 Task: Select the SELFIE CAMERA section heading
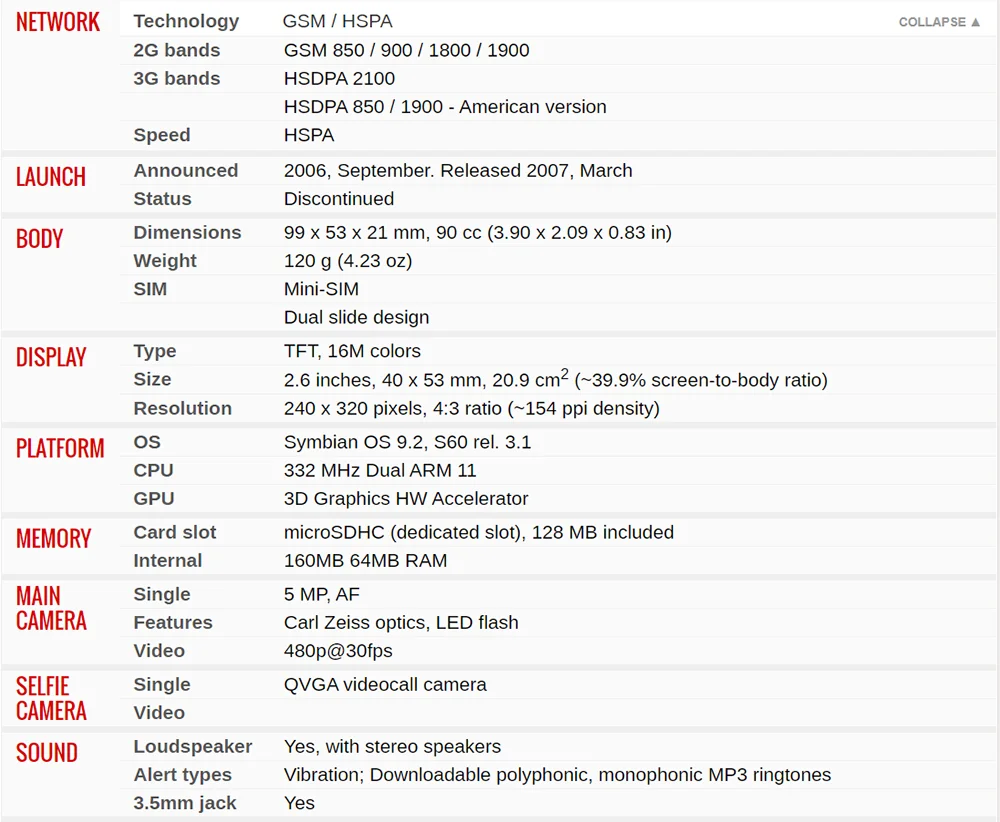[51, 699]
